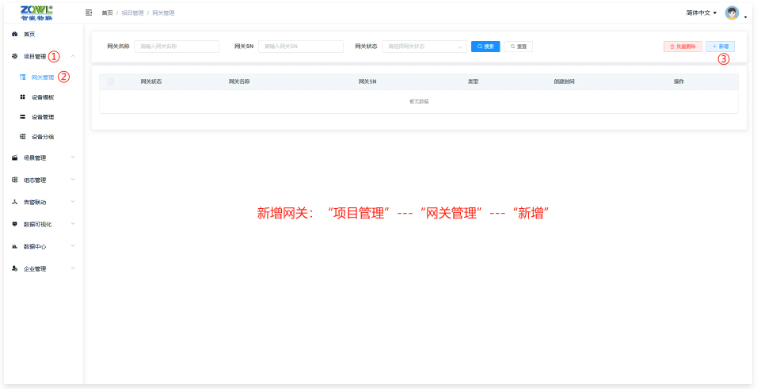
Task: Open the 简体中文 language dropdown
Action: (x=701, y=13)
